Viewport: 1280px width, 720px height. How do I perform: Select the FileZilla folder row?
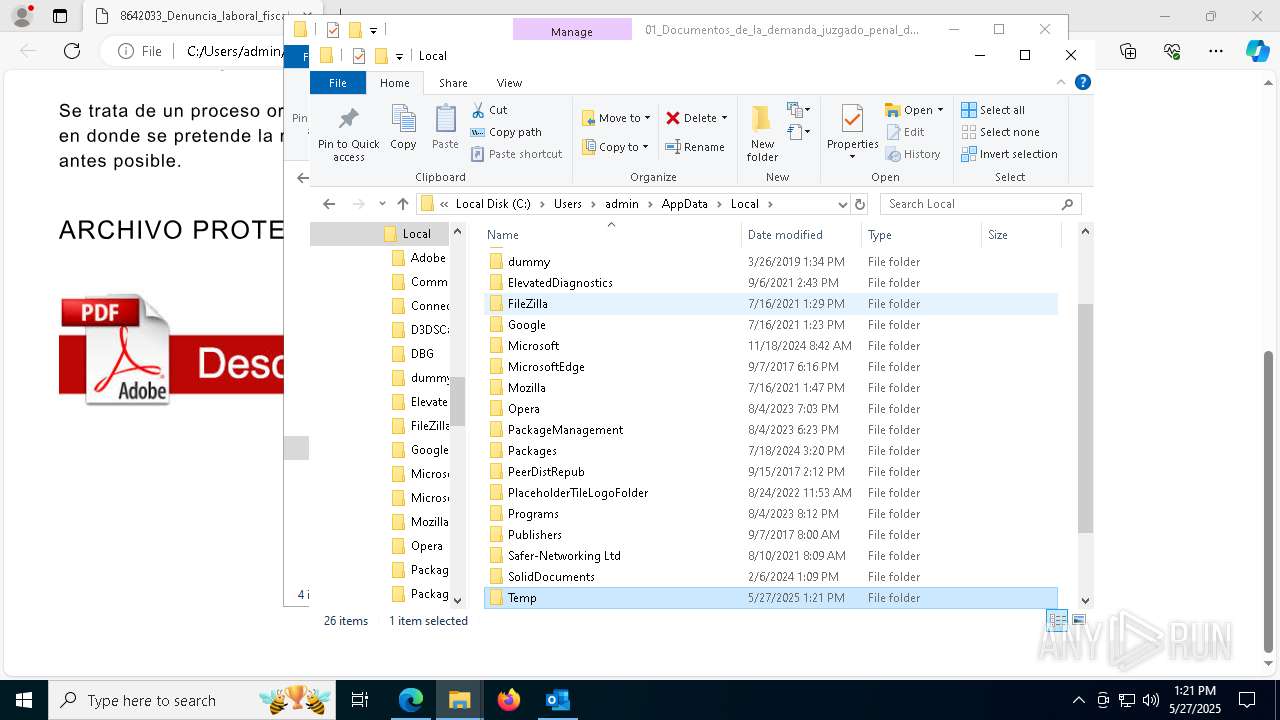coord(770,304)
